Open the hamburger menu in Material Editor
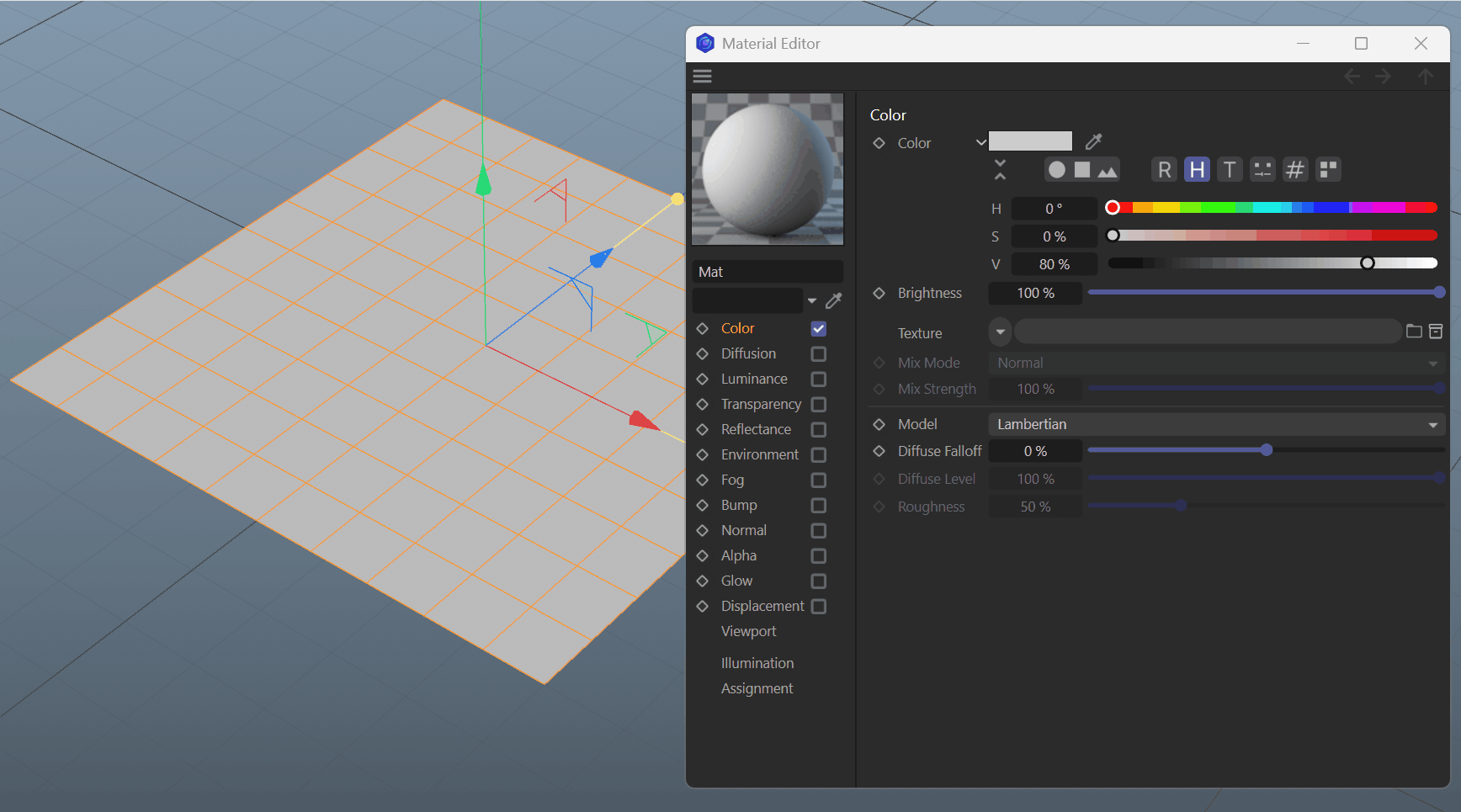1461x812 pixels. (x=702, y=77)
